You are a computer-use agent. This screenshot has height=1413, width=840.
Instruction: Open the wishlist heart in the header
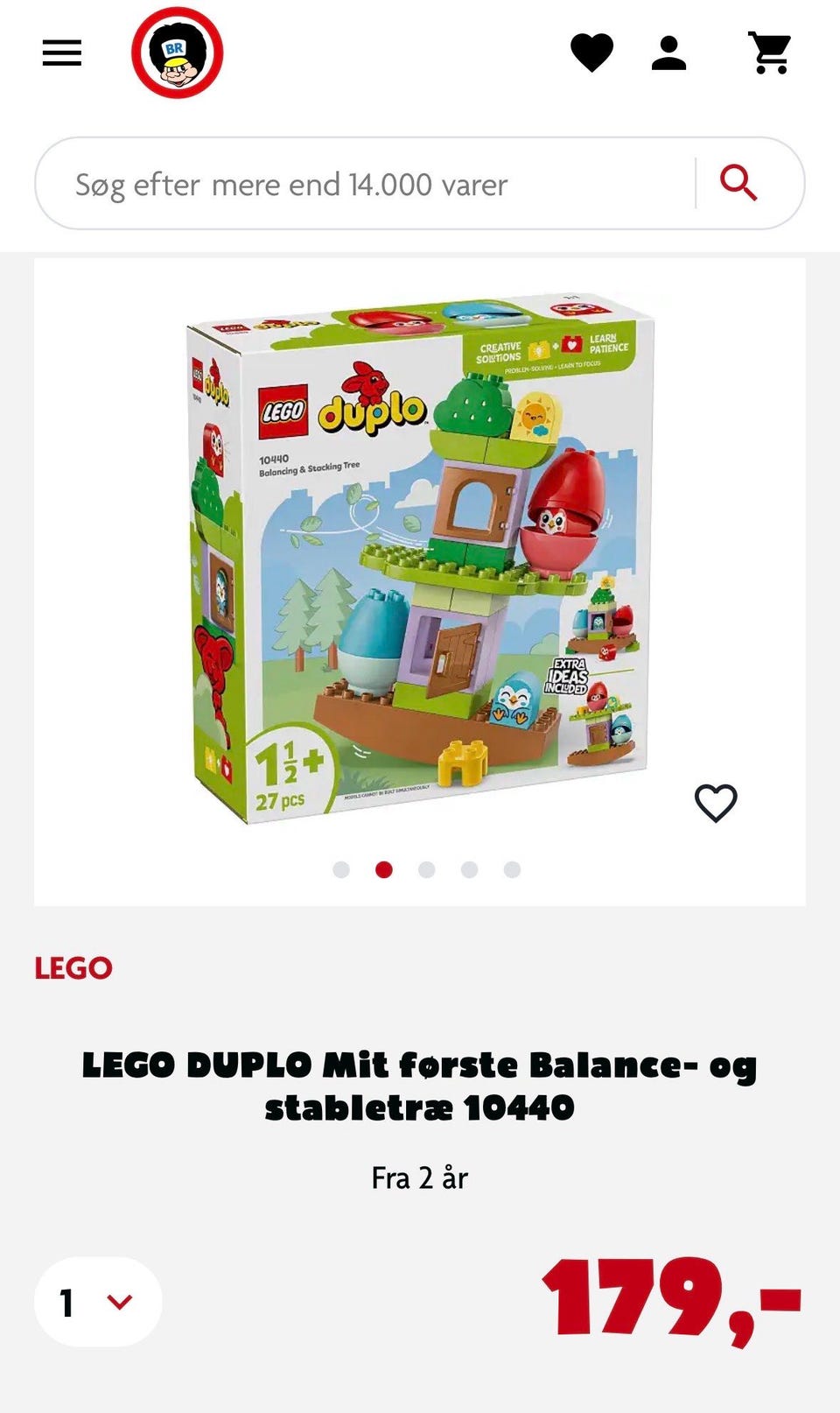coord(592,53)
